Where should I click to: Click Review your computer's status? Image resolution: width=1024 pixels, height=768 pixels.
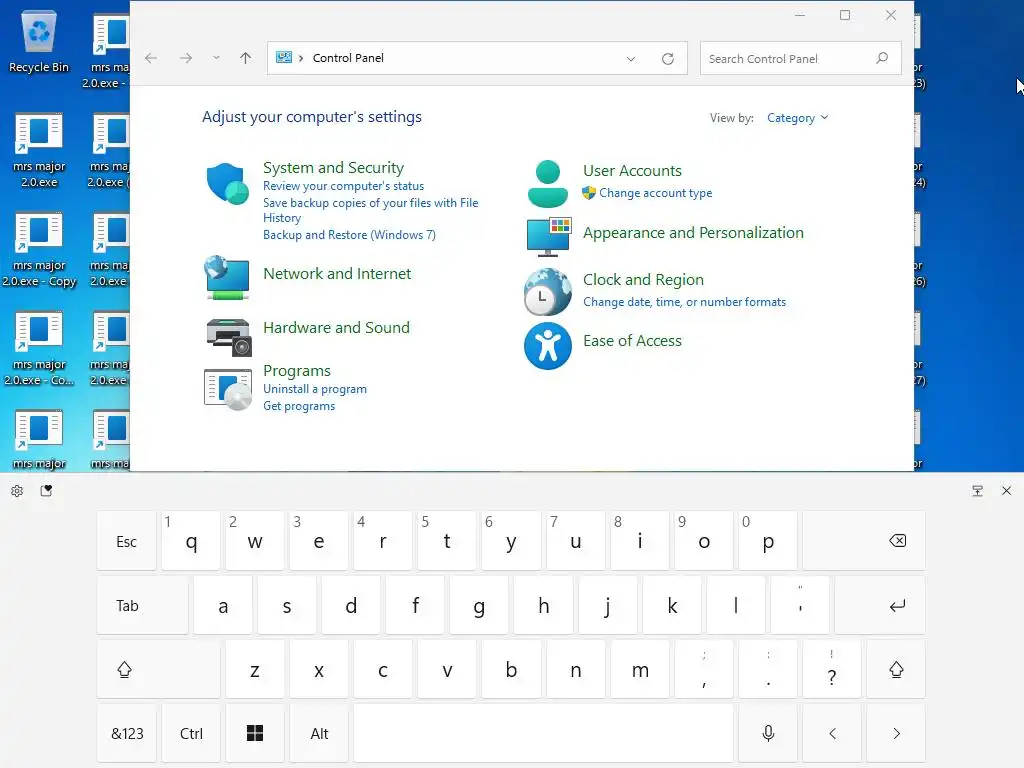[344, 186]
